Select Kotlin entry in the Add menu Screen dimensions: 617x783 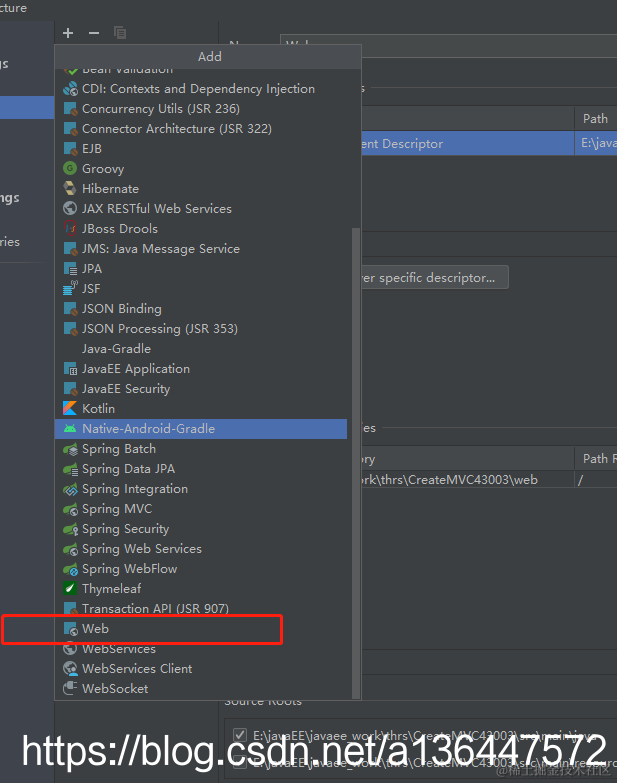pyautogui.click(x=201, y=408)
